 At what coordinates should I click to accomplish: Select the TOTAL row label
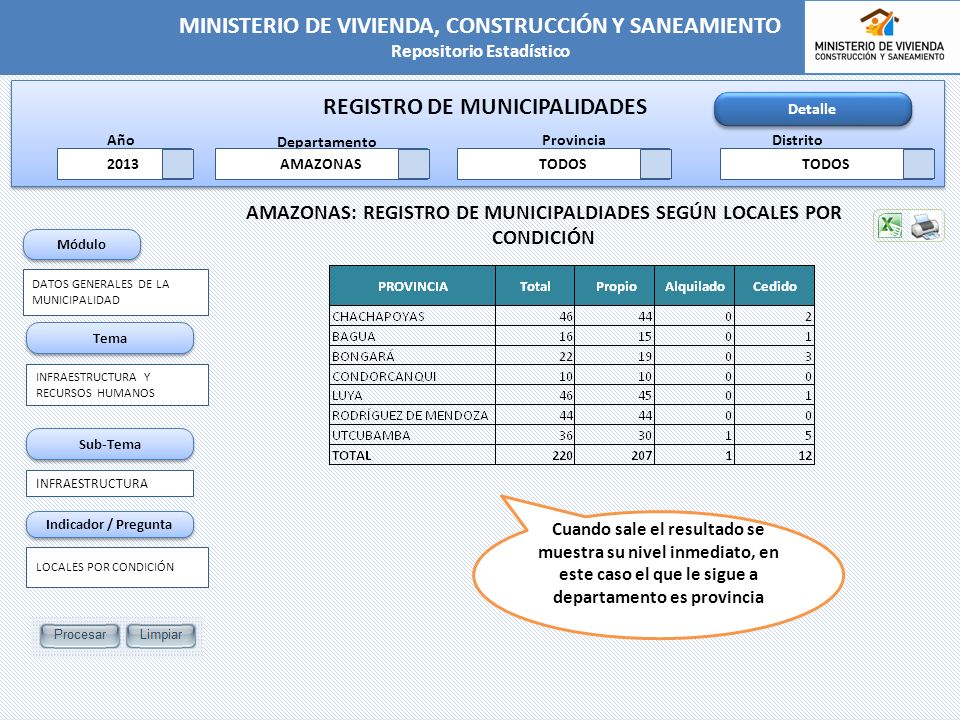(351, 456)
